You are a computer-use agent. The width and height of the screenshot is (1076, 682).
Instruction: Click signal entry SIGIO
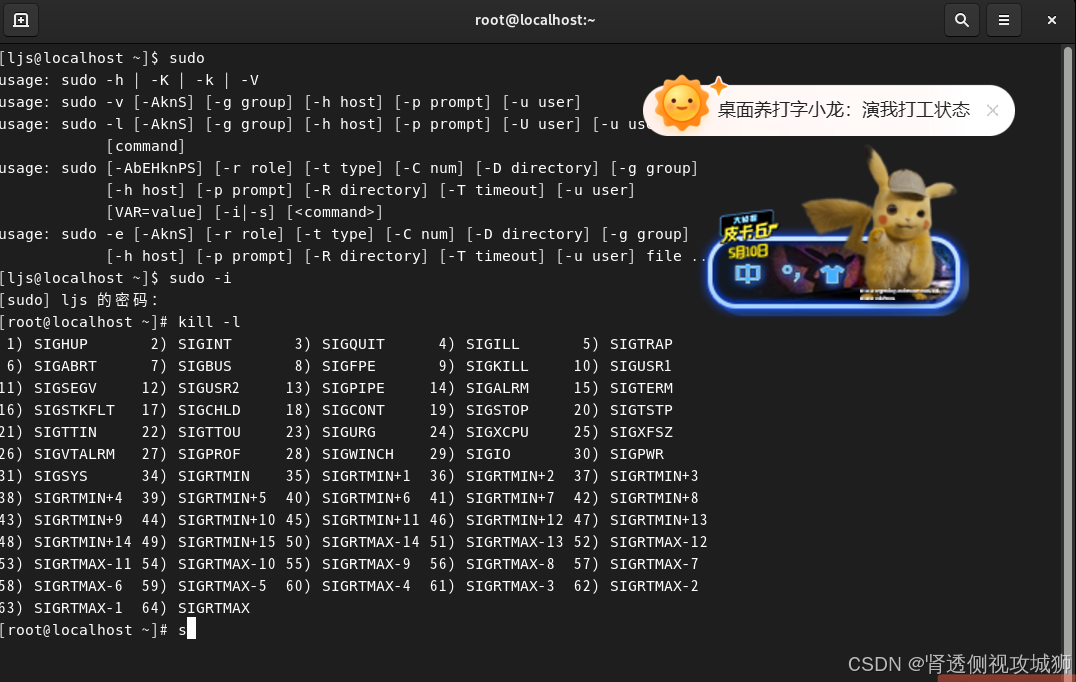click(488, 454)
